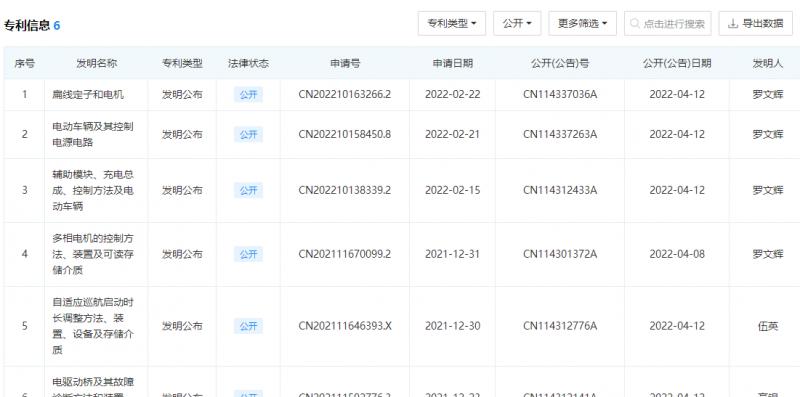
Task: Click application date 2022-02-21
Action: point(453,134)
